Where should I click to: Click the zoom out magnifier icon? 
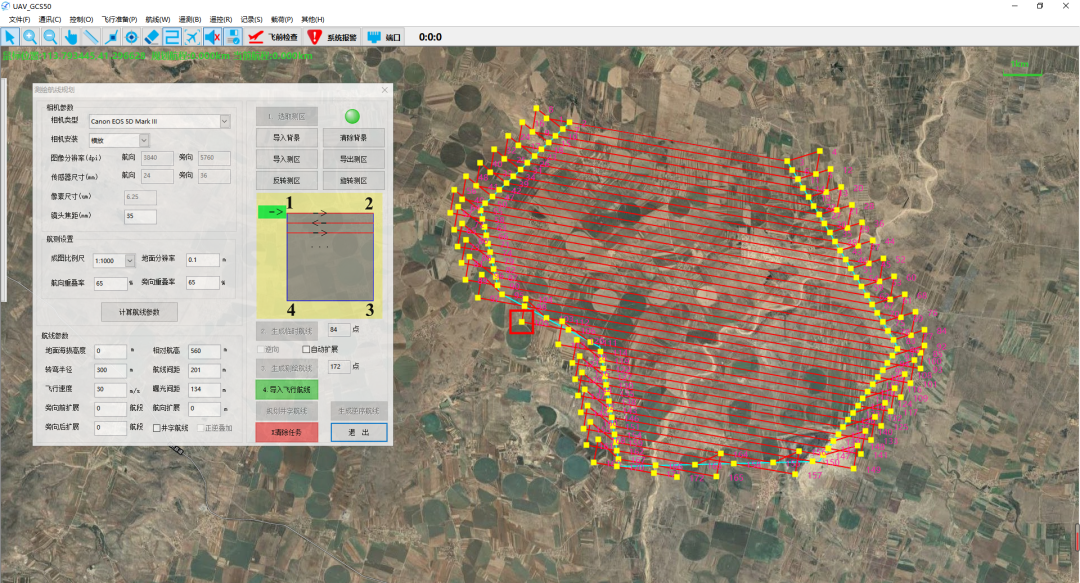(50, 37)
